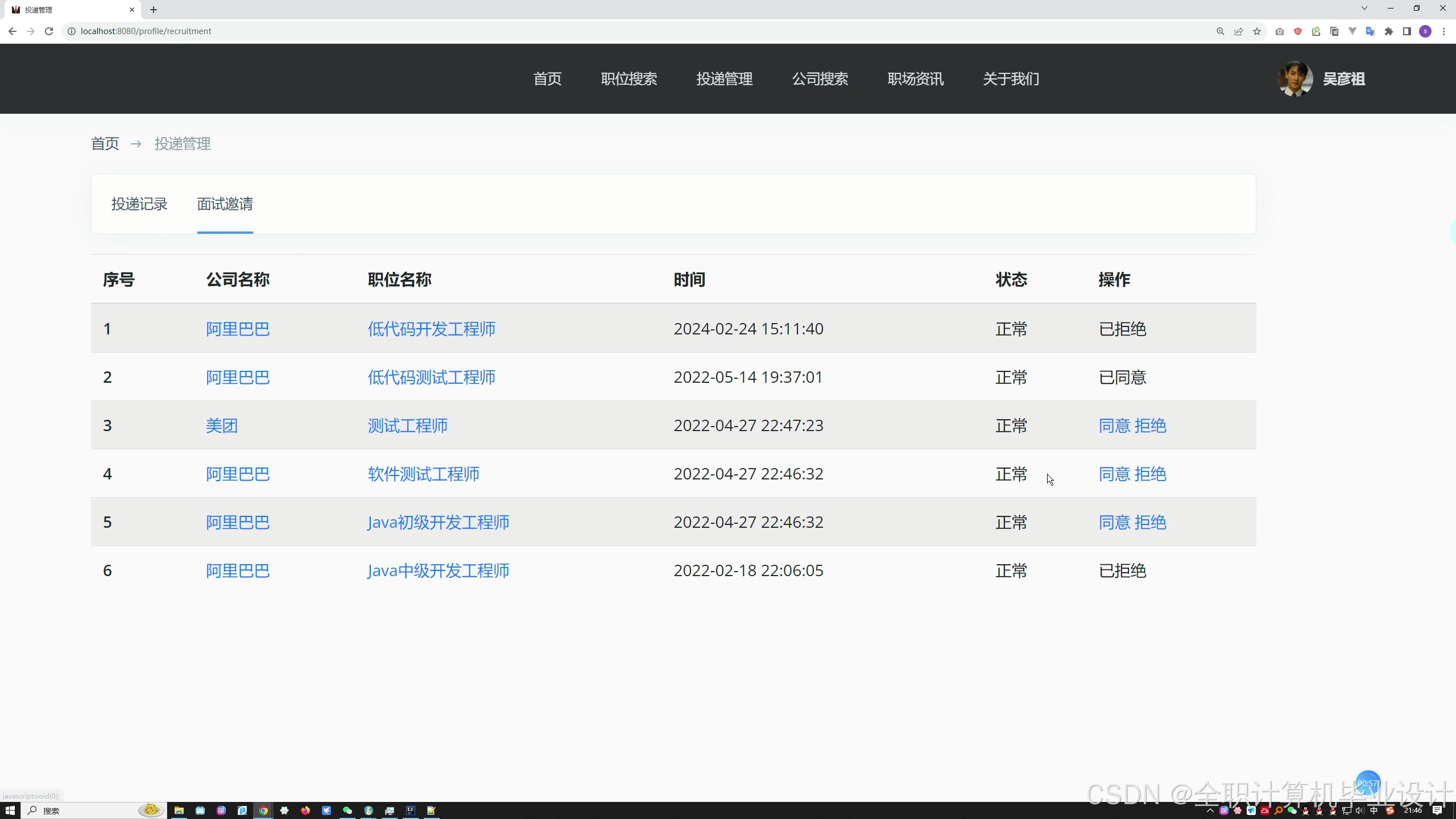Click 拒绝 for the 软件测试工程师 row
Image resolution: width=1456 pixels, height=819 pixels.
click(x=1151, y=474)
